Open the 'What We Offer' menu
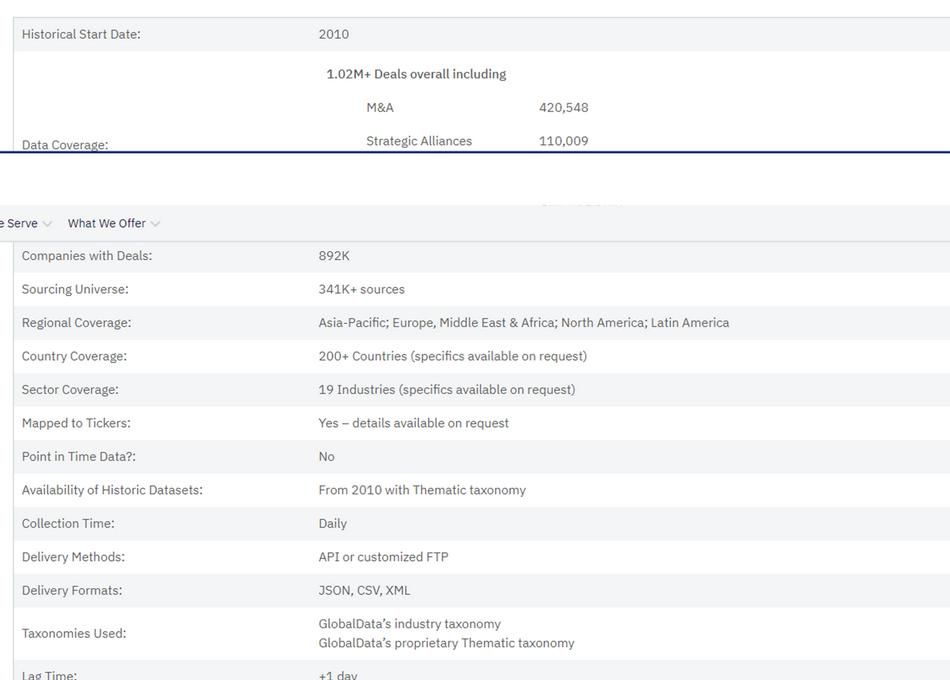 point(106,224)
